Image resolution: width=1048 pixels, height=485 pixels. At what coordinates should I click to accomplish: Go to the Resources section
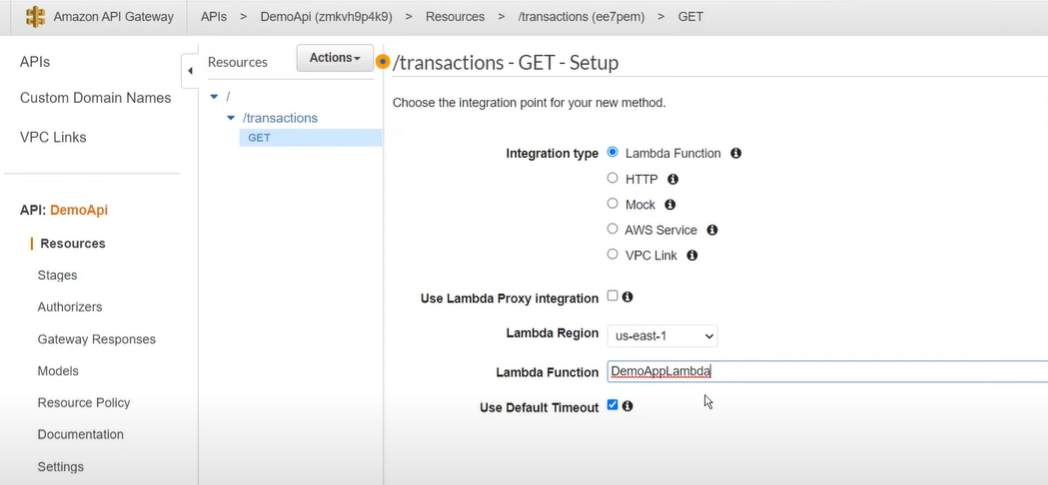pos(73,244)
